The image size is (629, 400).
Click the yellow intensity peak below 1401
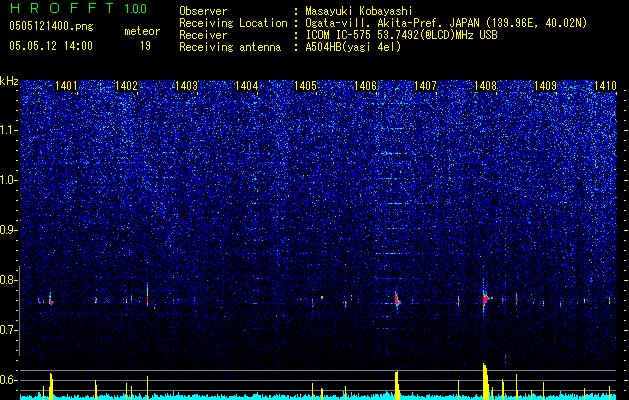(51, 386)
